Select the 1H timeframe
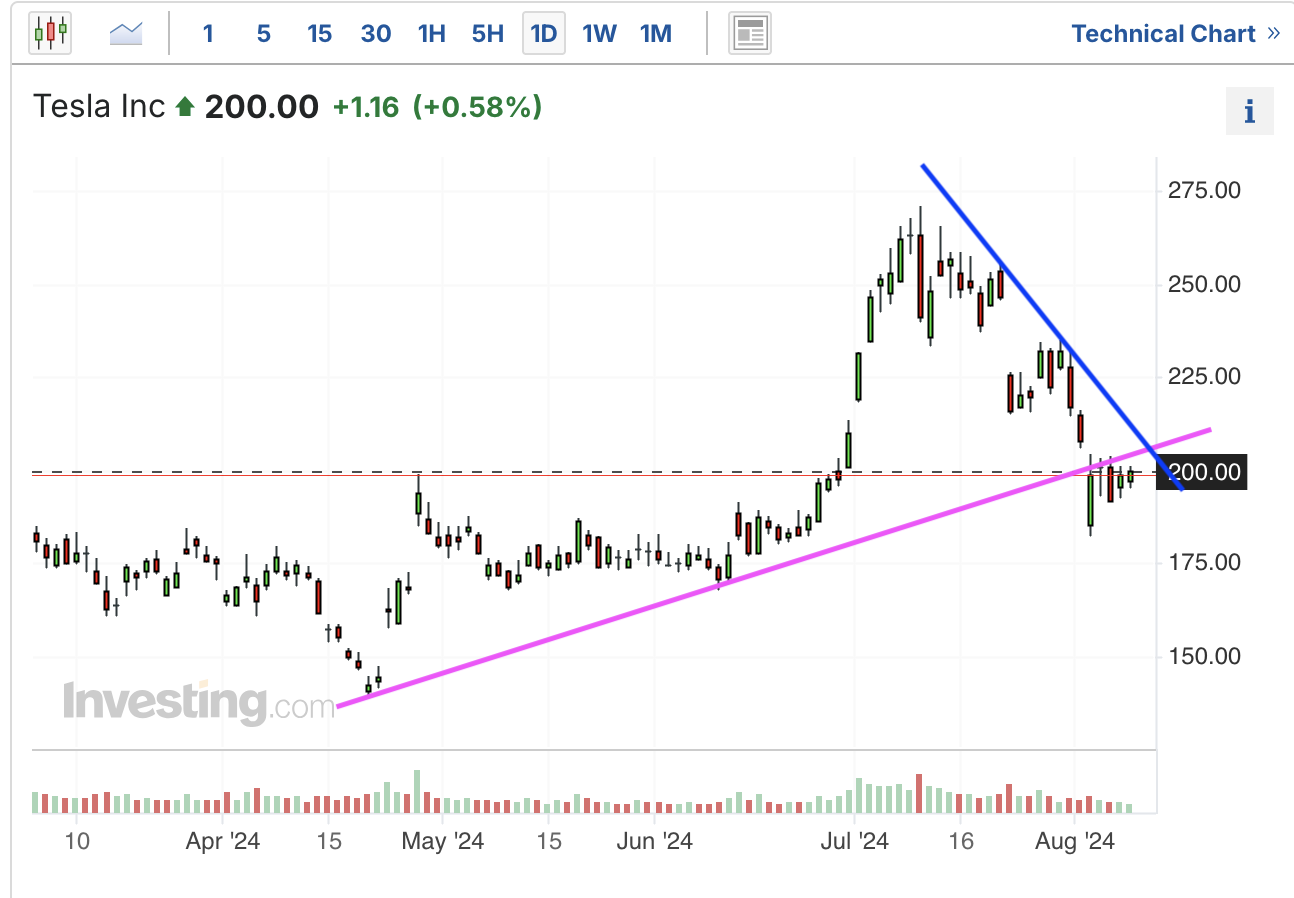Screen dimensions: 1294x898 [x=432, y=34]
